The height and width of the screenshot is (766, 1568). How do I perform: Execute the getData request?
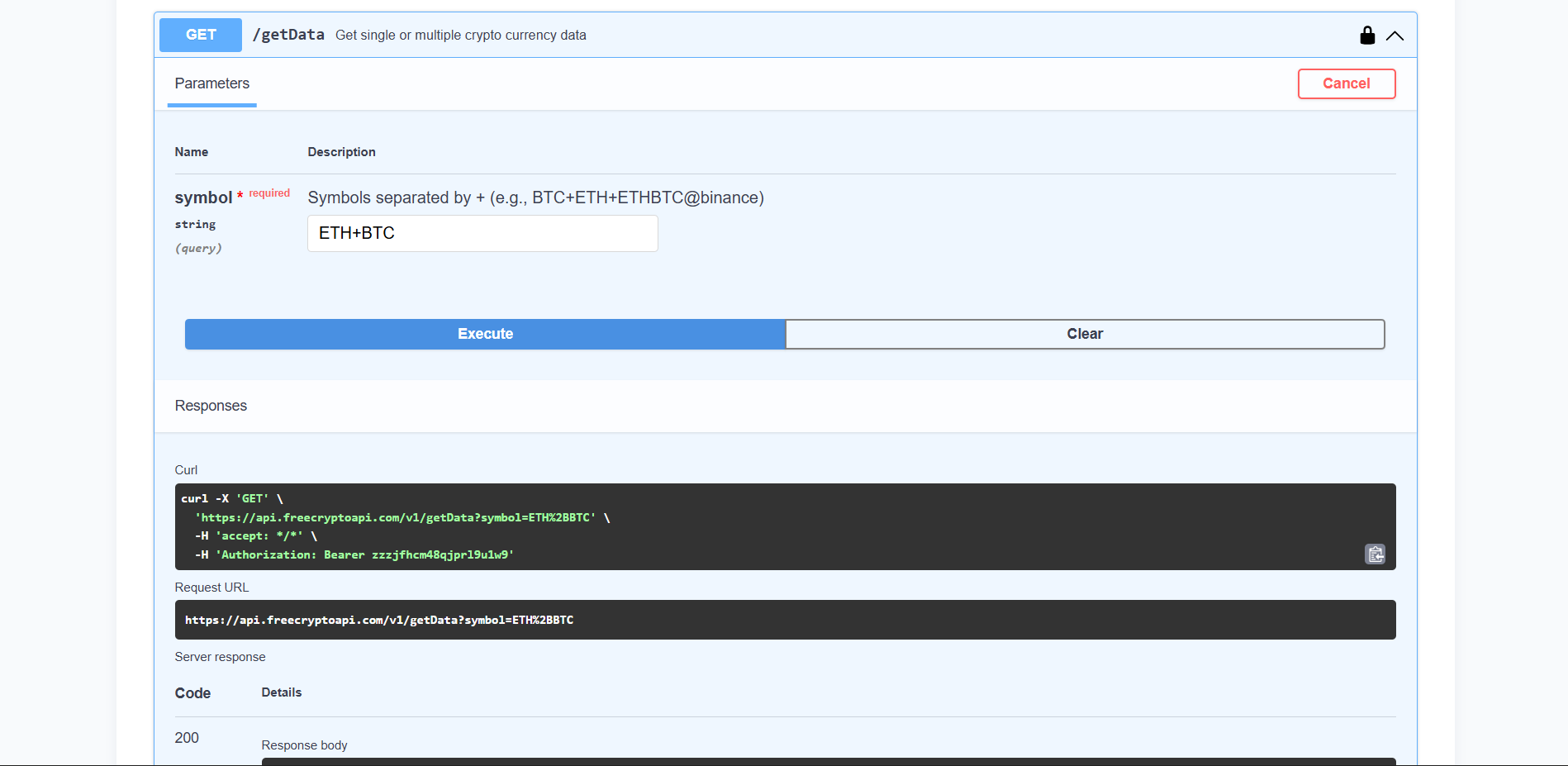[485, 334]
